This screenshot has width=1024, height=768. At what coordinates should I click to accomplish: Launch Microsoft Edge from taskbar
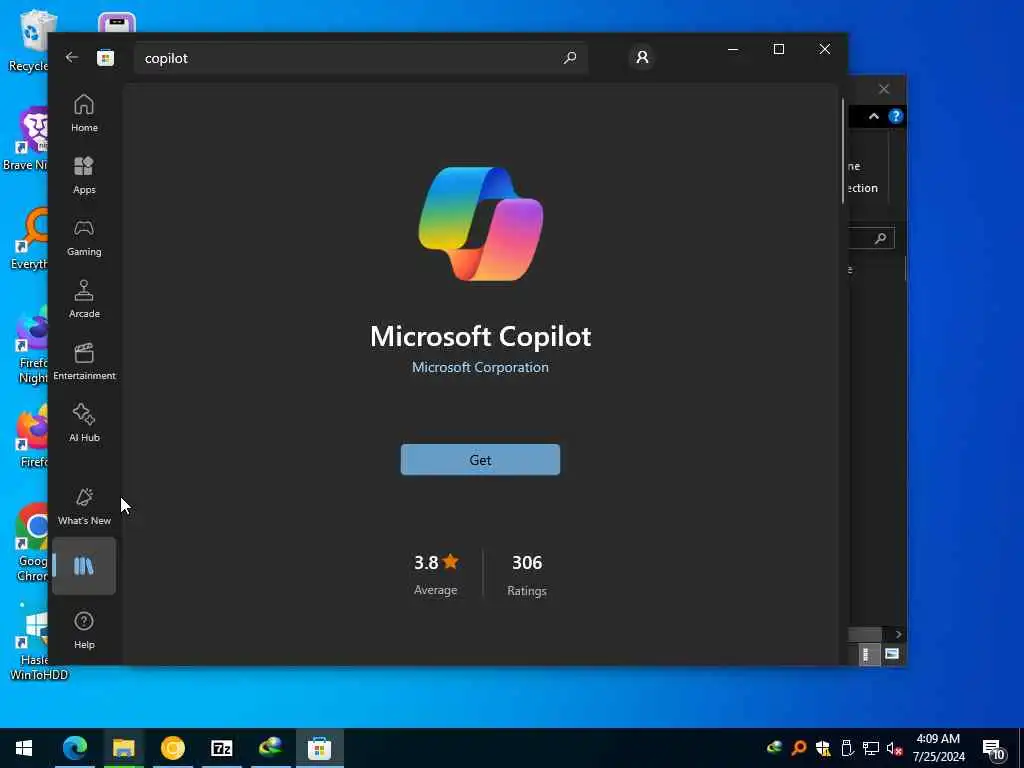[74, 748]
